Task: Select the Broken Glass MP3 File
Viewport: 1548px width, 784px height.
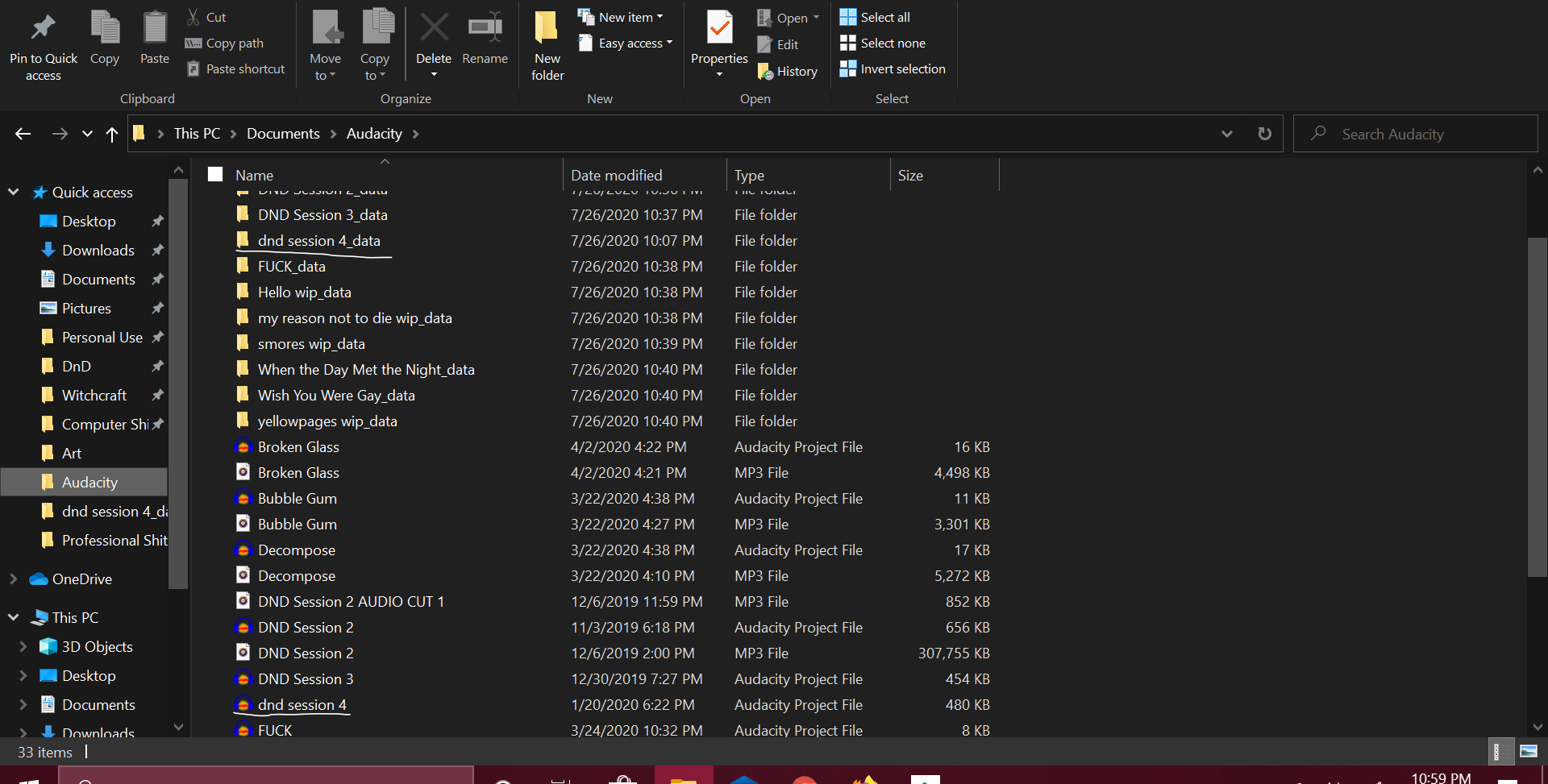Action: (x=613, y=472)
